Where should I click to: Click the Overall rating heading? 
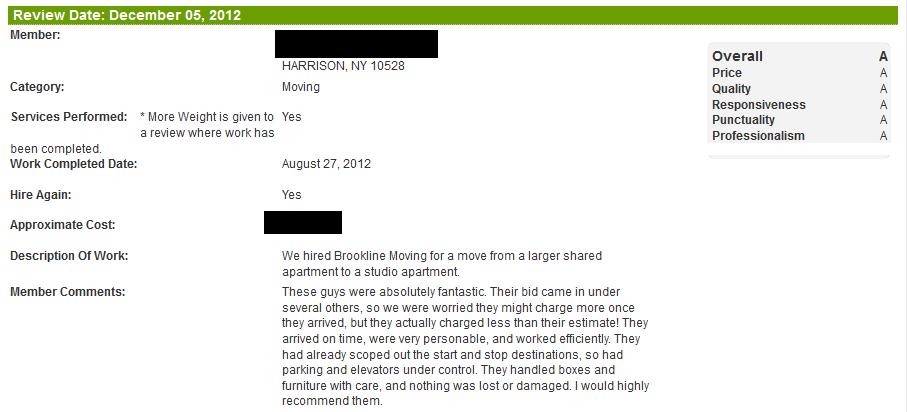point(738,56)
